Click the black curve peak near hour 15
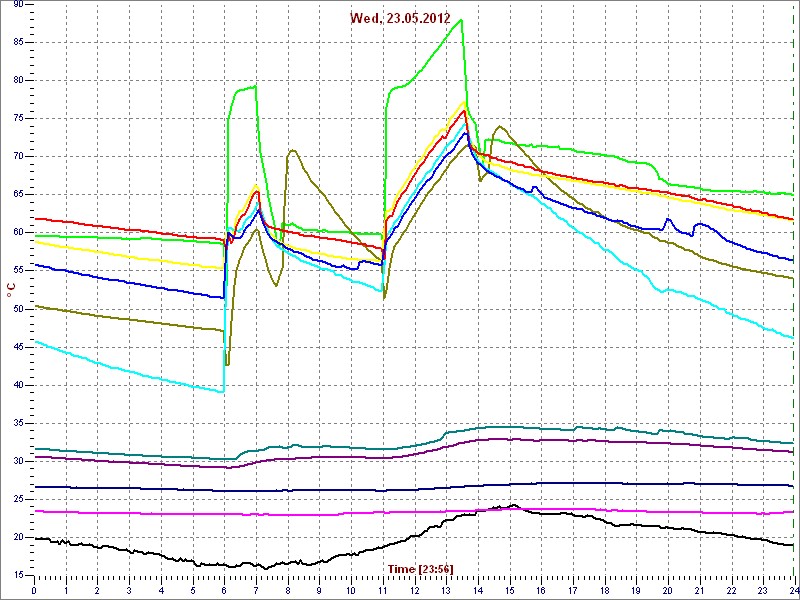 point(514,505)
